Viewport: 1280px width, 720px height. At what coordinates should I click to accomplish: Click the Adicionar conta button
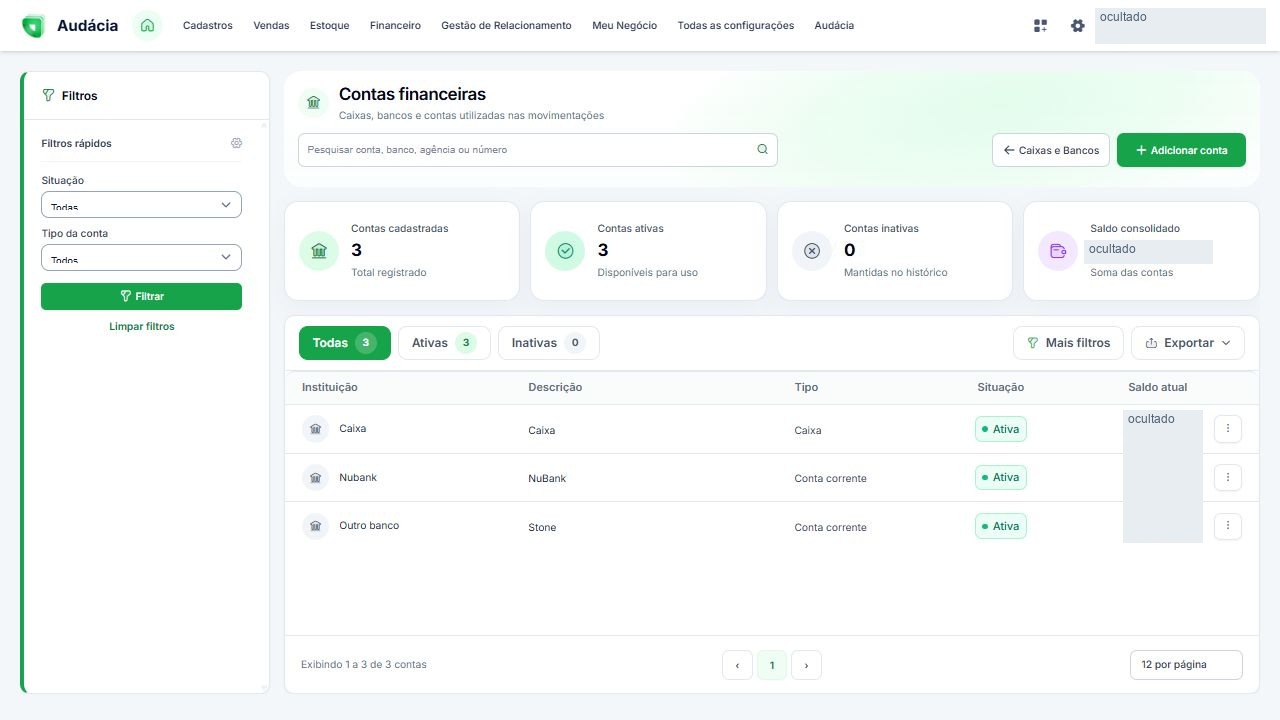[x=1181, y=150]
